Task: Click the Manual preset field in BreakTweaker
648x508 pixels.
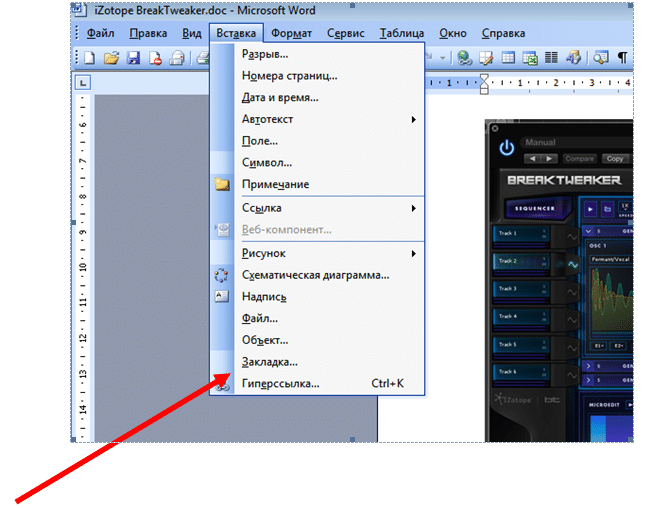Action: [577, 143]
